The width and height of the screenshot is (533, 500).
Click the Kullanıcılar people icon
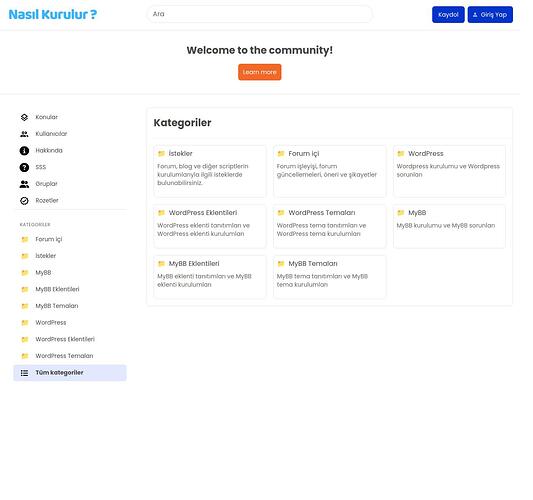[x=24, y=134]
